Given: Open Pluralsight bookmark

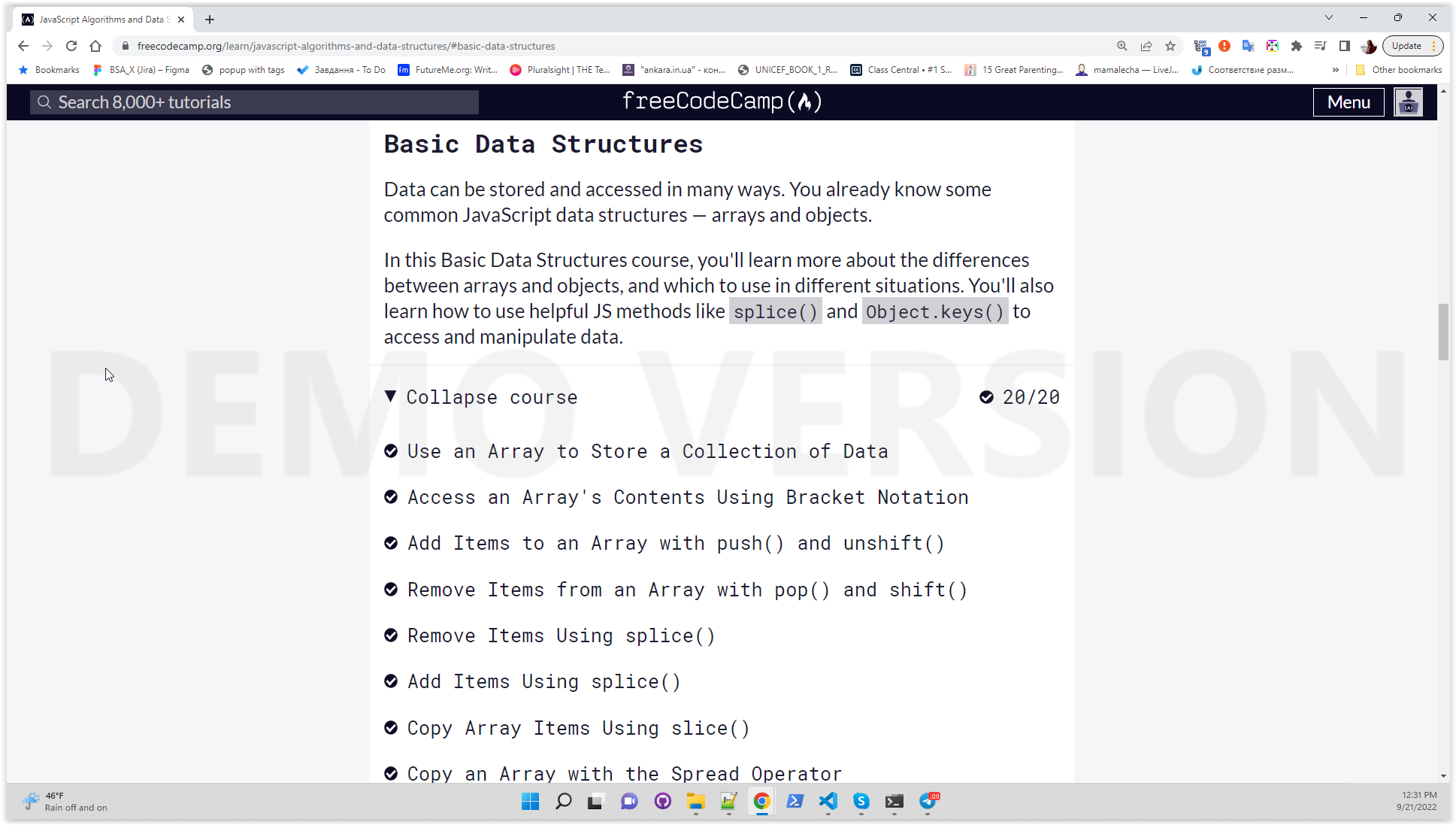Looking at the screenshot, I should point(560,70).
